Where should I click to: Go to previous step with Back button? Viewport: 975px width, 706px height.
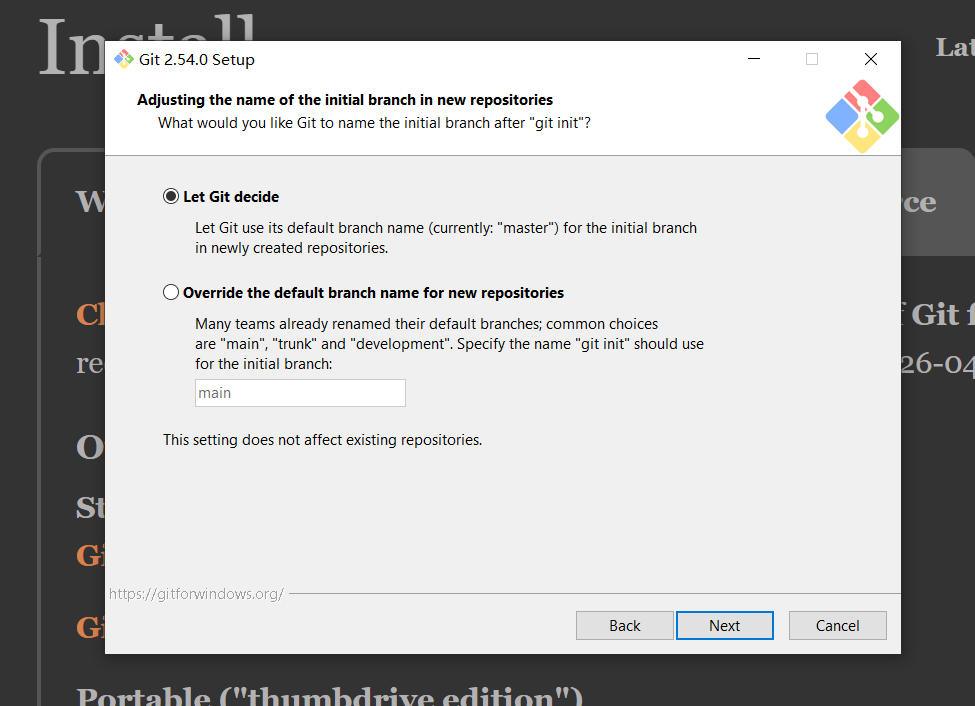pos(624,625)
